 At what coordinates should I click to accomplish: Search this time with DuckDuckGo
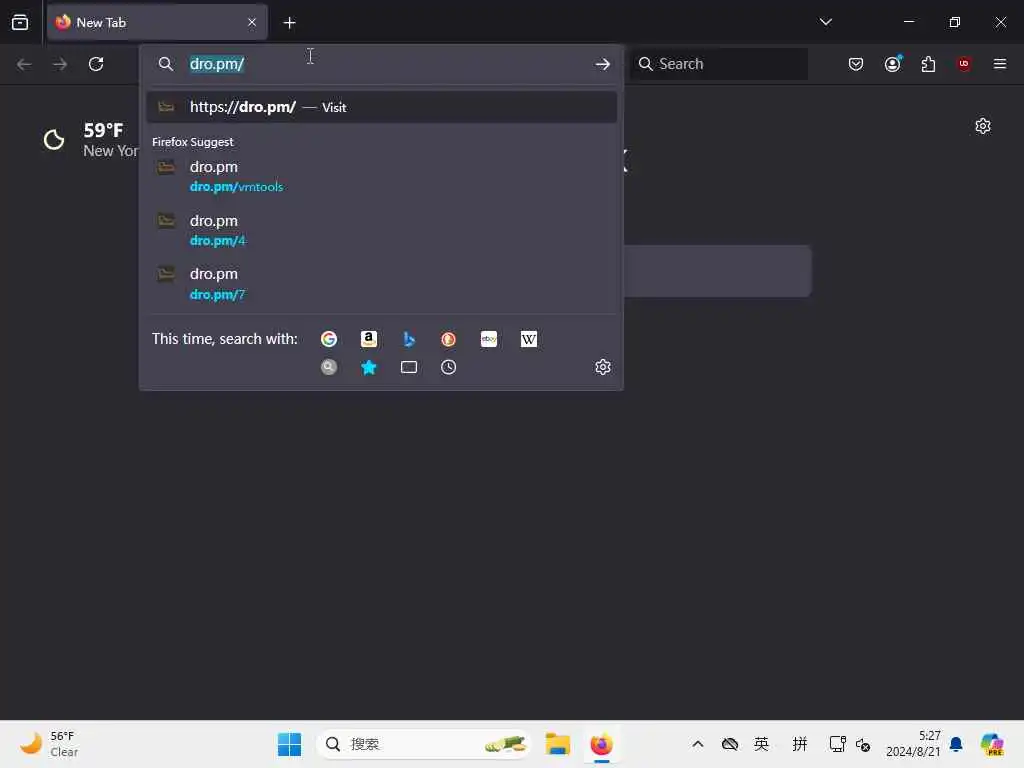point(449,339)
